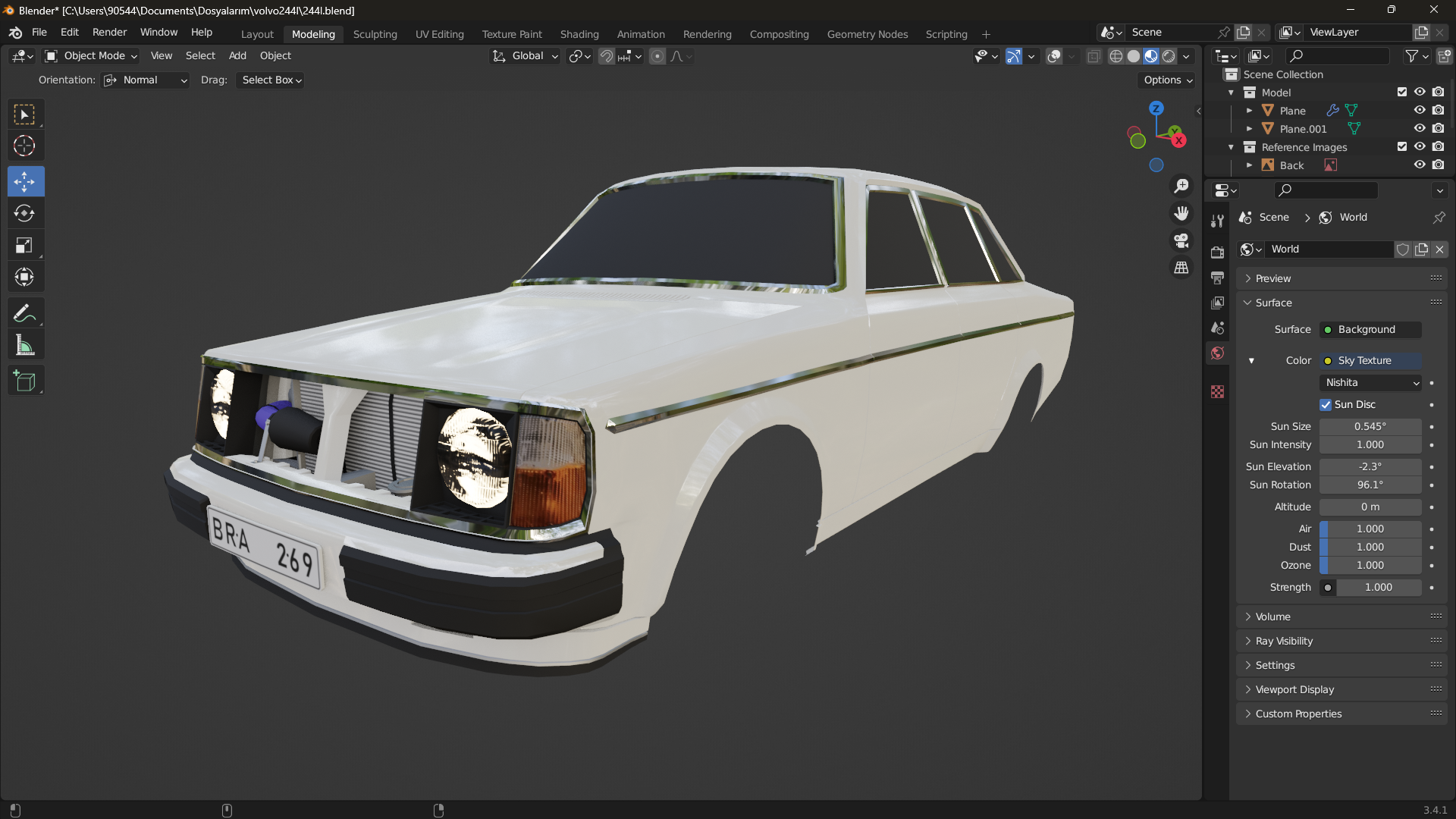Image resolution: width=1456 pixels, height=819 pixels.
Task: Click the Select Cursor tool
Action: 24,146
